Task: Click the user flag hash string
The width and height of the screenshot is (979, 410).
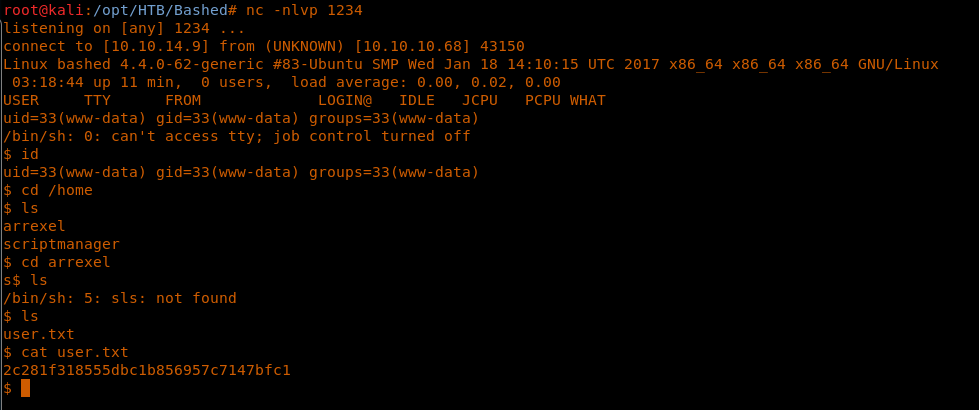Action: pos(147,370)
